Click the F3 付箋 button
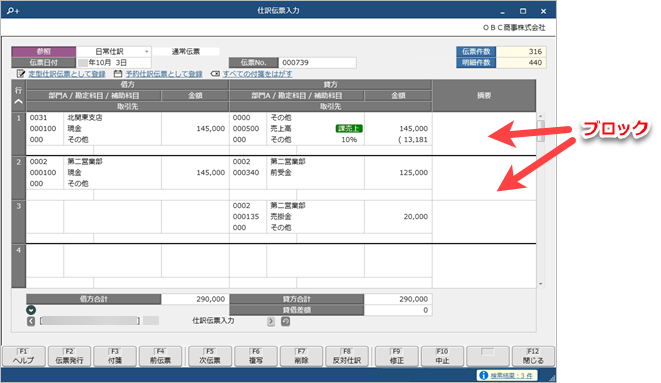 point(115,356)
